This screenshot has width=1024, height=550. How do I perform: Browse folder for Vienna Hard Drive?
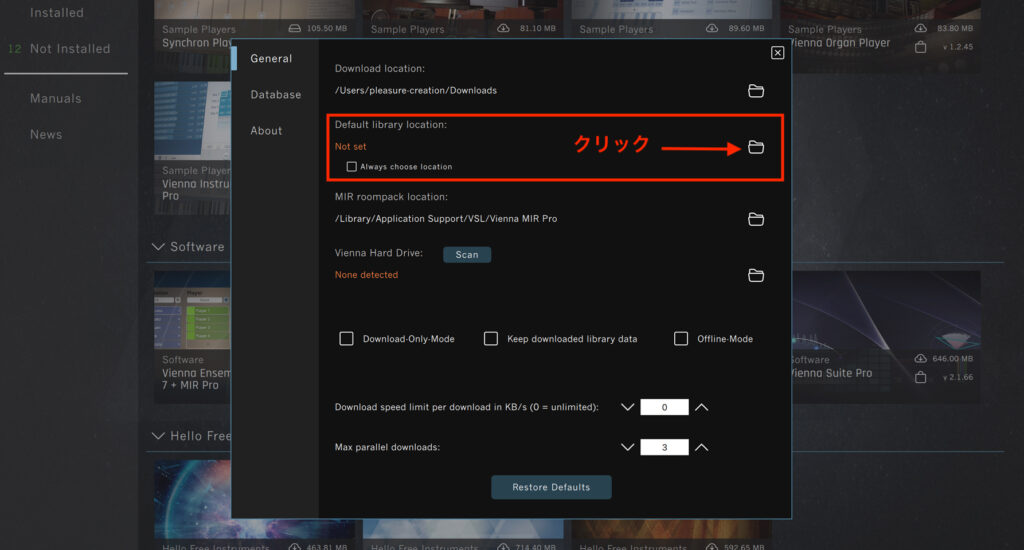point(756,275)
